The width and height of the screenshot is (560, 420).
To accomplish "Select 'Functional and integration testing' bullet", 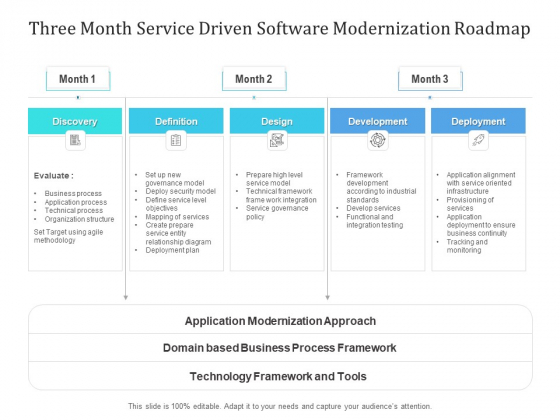I will 375,221.
